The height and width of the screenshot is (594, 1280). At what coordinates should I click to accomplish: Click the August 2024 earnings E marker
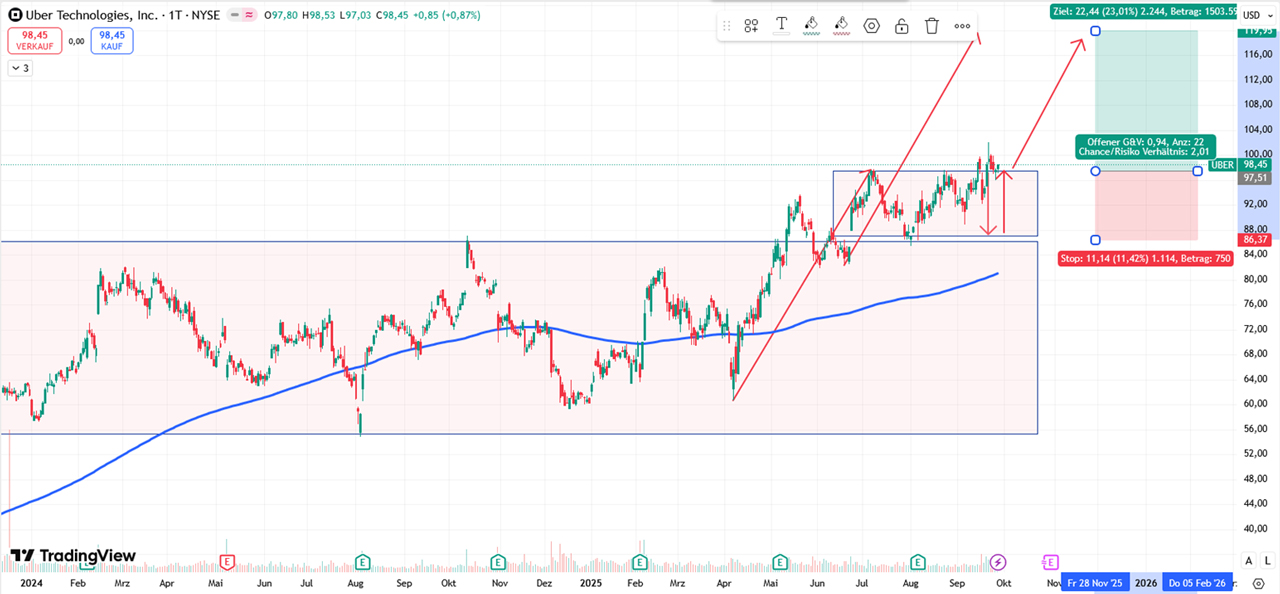click(x=363, y=562)
